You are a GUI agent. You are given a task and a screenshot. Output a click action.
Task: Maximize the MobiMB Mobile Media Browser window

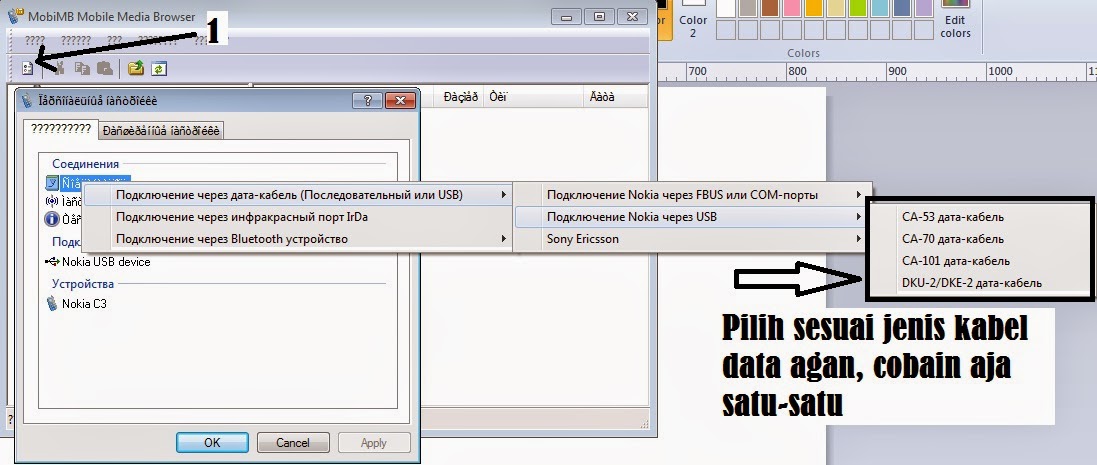click(600, 16)
